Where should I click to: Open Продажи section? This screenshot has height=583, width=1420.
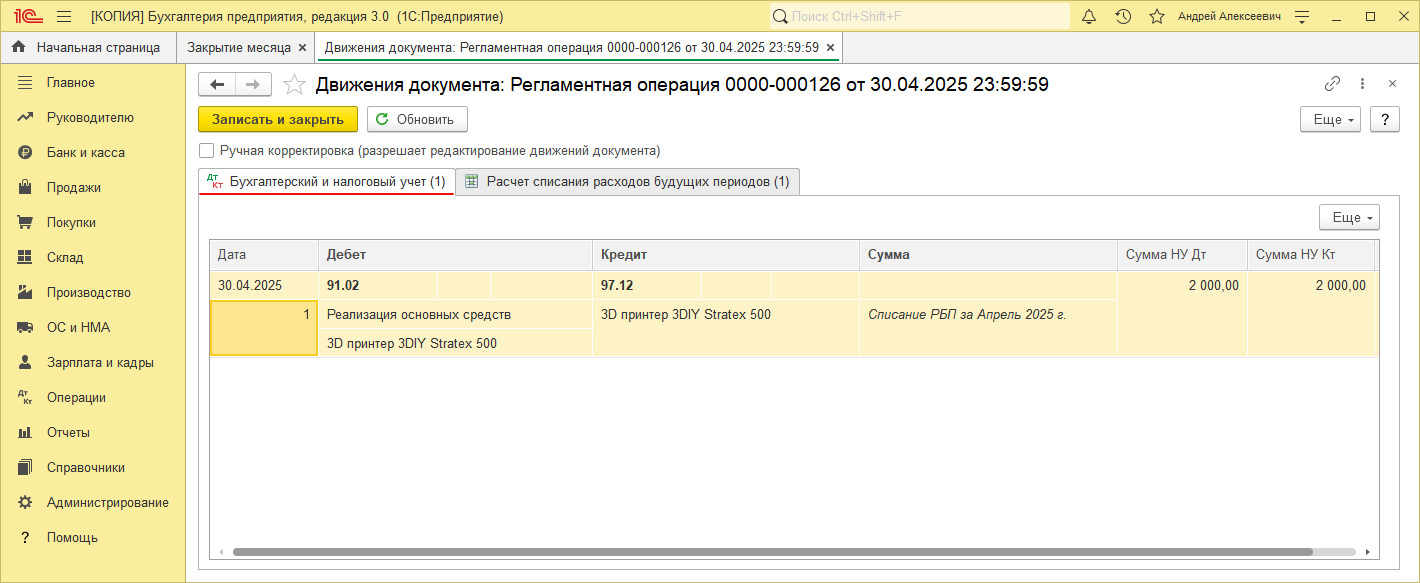[x=92, y=187]
